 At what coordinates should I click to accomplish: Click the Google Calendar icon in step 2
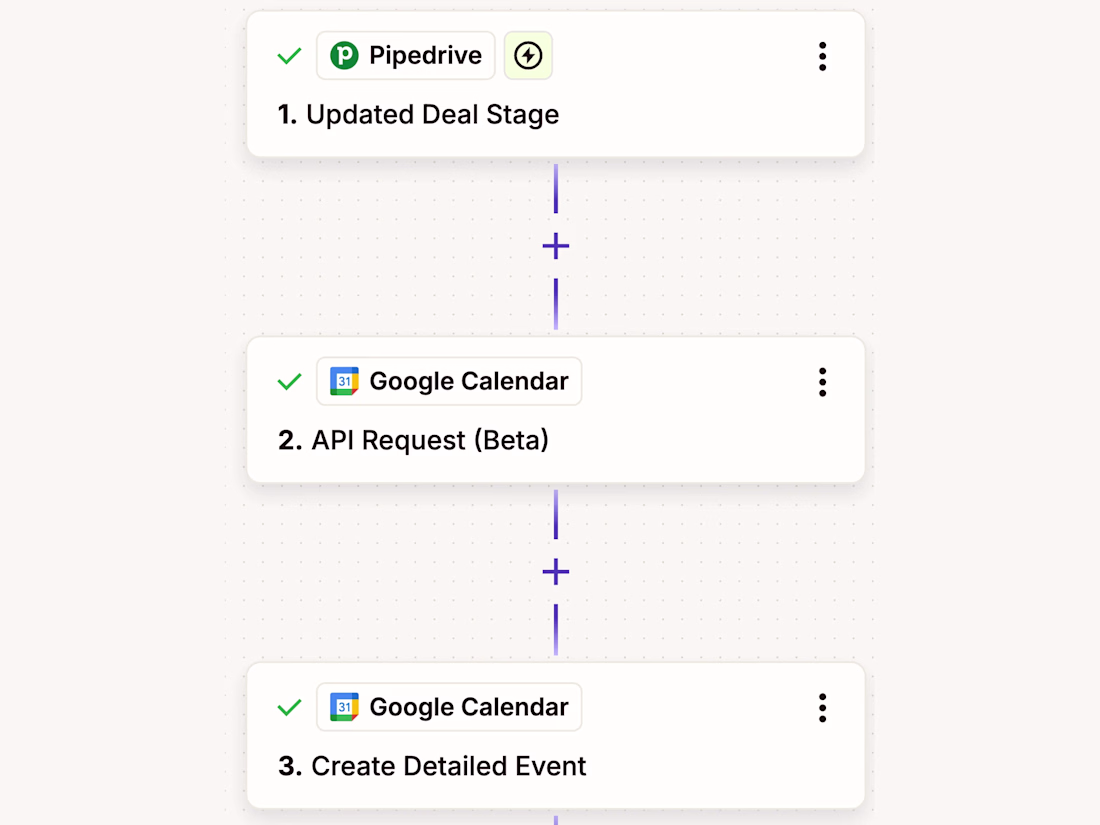344,381
